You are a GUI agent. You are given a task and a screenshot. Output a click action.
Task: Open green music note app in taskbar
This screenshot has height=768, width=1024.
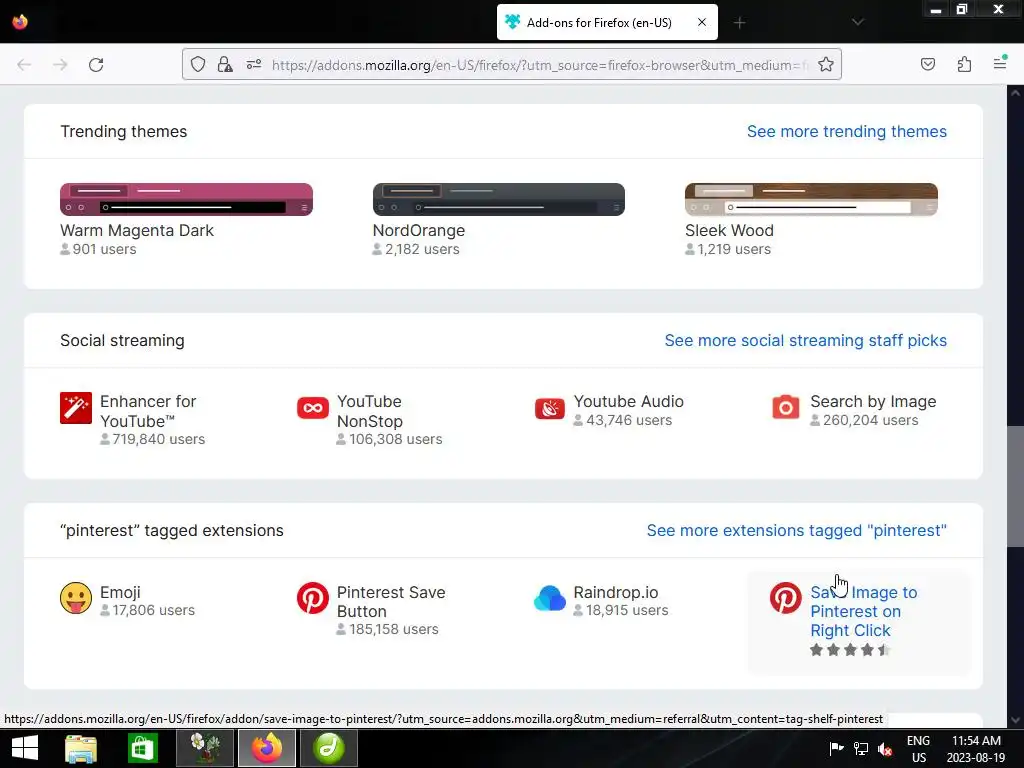click(x=328, y=748)
